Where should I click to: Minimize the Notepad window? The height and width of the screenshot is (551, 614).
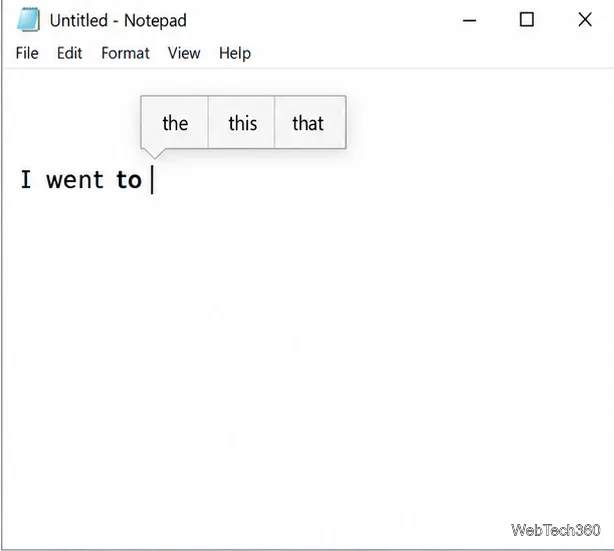469,20
